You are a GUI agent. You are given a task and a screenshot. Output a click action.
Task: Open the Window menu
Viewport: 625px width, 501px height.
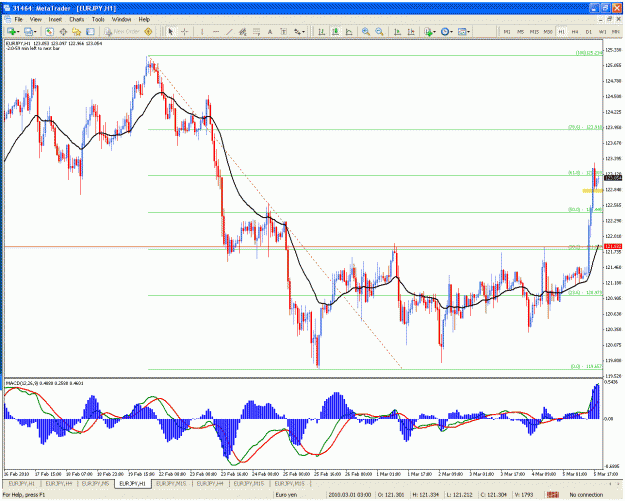121,19
